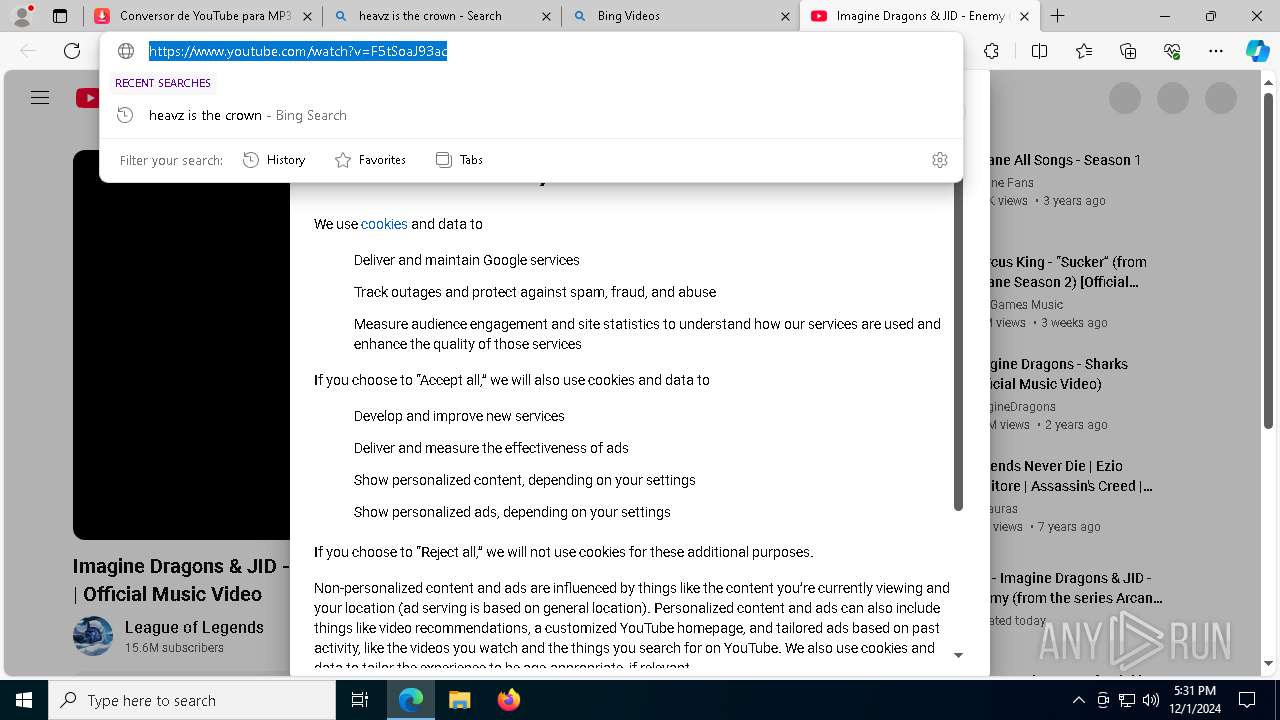Toggle split screen view
Image resolution: width=1280 pixels, height=720 pixels.
tap(1039, 51)
